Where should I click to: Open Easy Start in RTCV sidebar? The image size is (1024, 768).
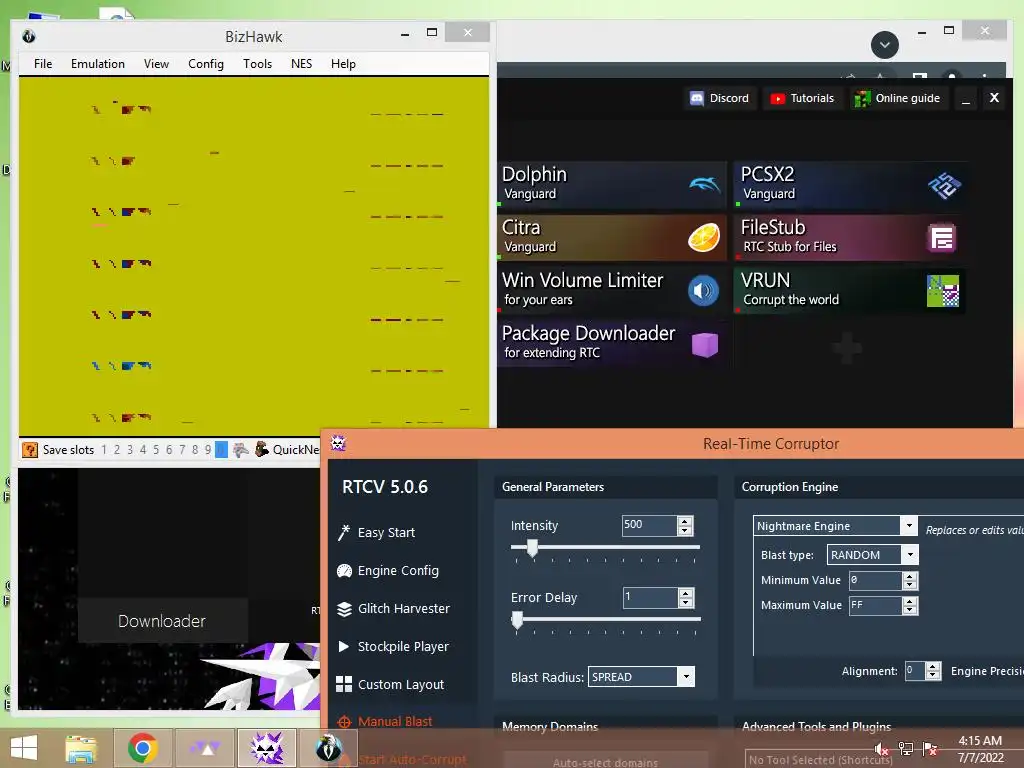pos(376,533)
